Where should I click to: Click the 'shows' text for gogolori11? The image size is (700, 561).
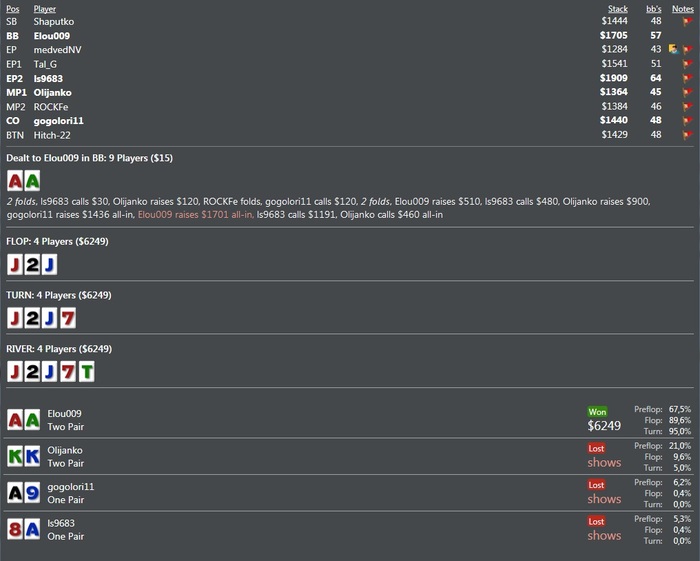(604, 499)
